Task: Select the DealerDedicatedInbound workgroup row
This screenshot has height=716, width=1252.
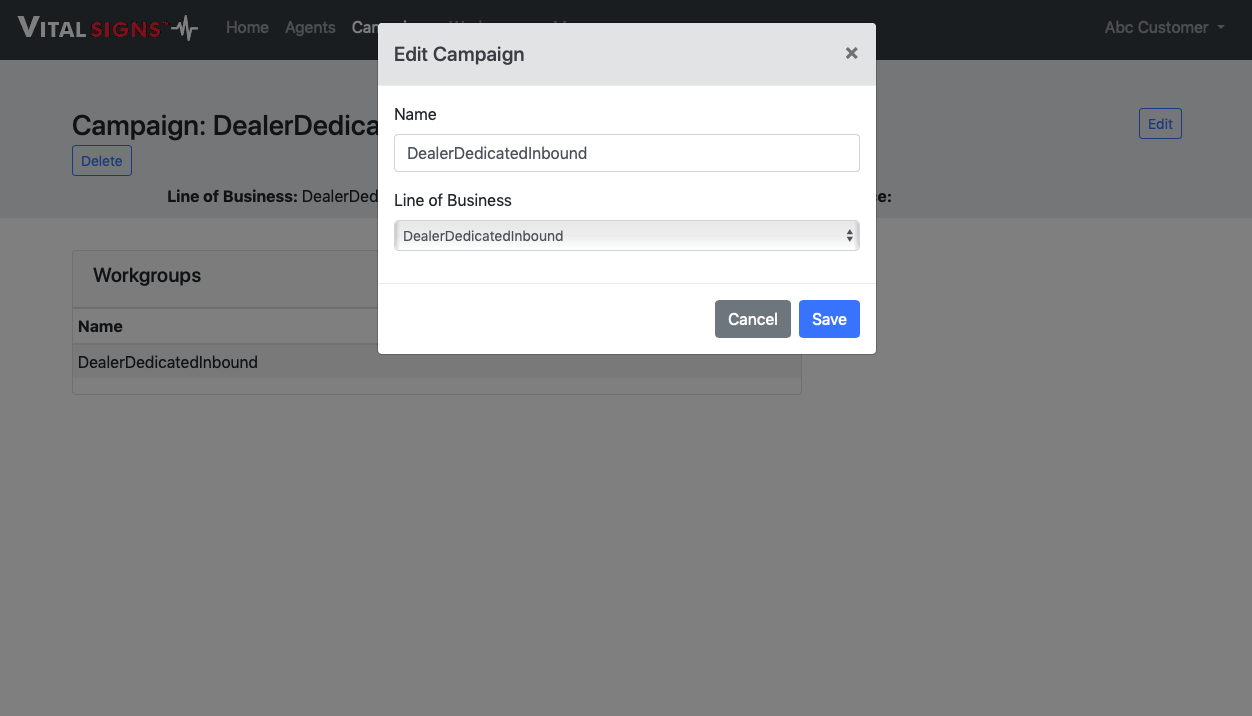Action: [168, 362]
